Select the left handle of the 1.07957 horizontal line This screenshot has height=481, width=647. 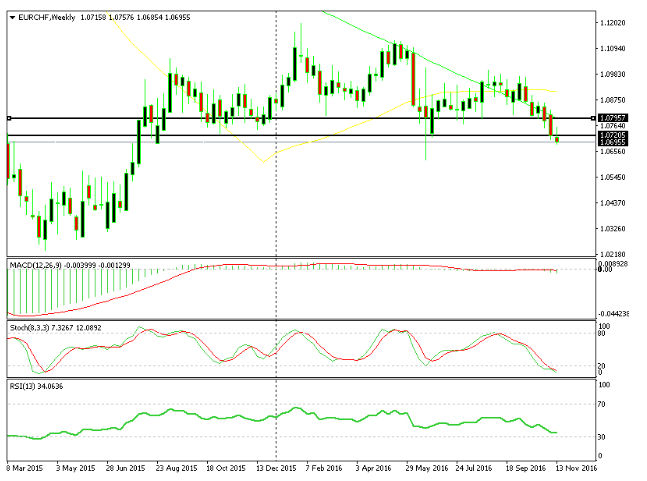coord(9,118)
